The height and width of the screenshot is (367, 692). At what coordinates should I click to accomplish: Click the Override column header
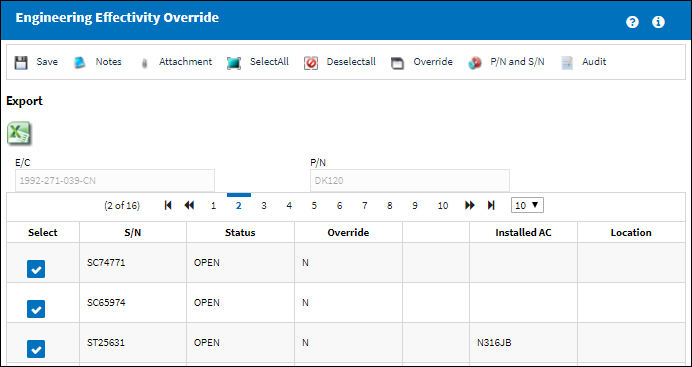348,232
